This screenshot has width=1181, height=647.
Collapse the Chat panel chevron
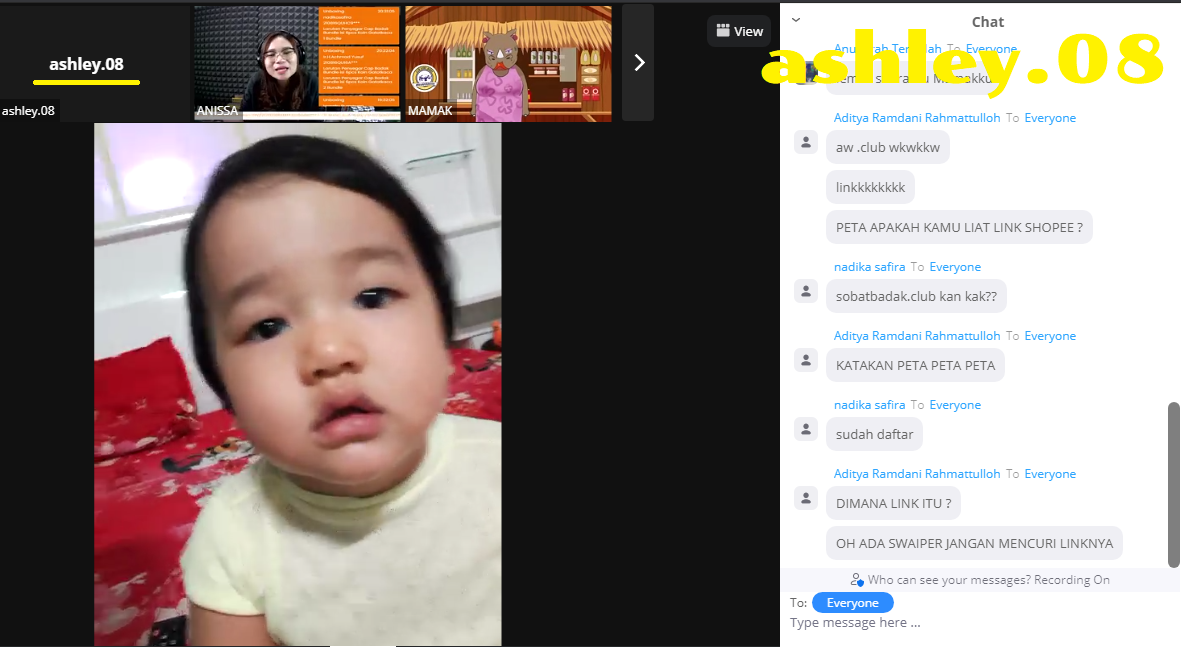(x=796, y=20)
